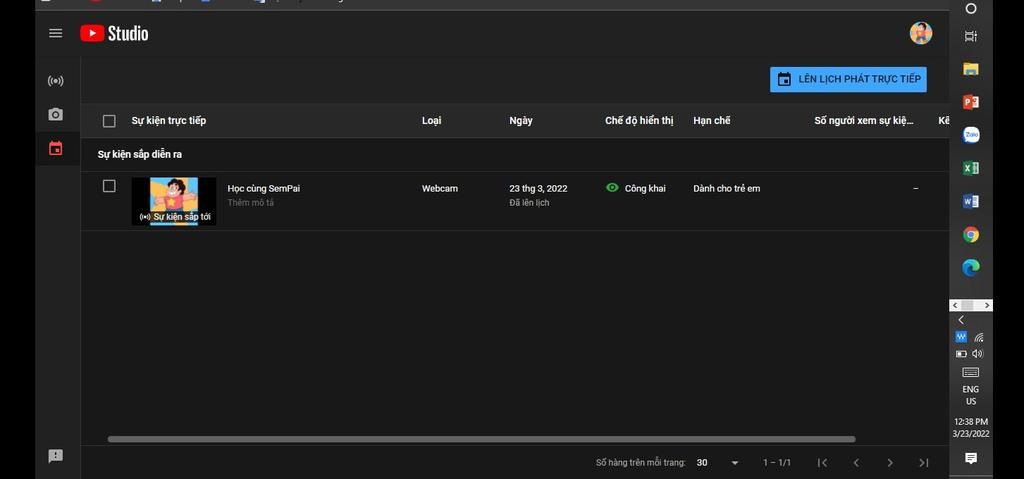
Task: Open the hamburger navigation menu
Action: point(56,33)
